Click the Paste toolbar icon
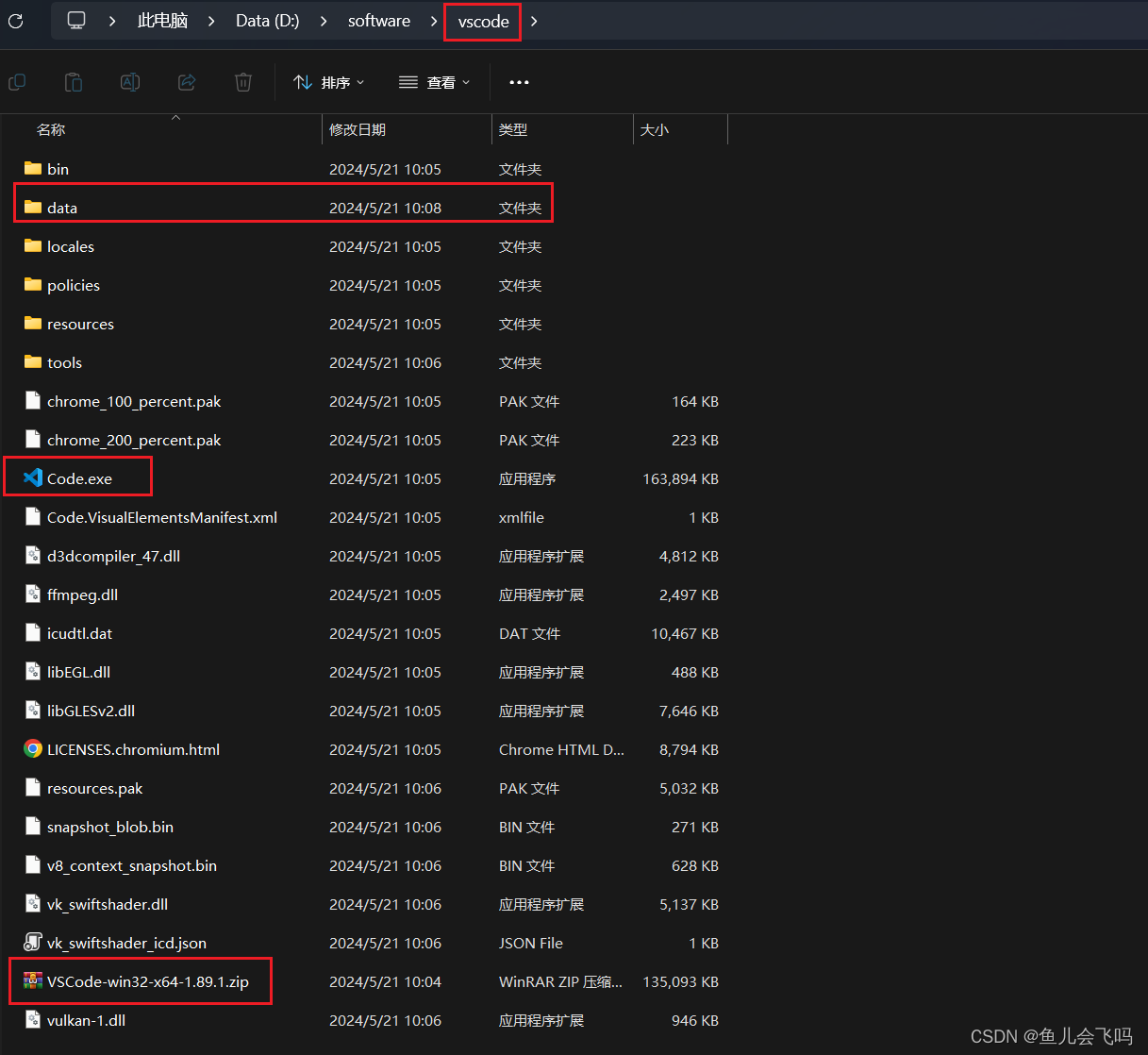 (74, 82)
